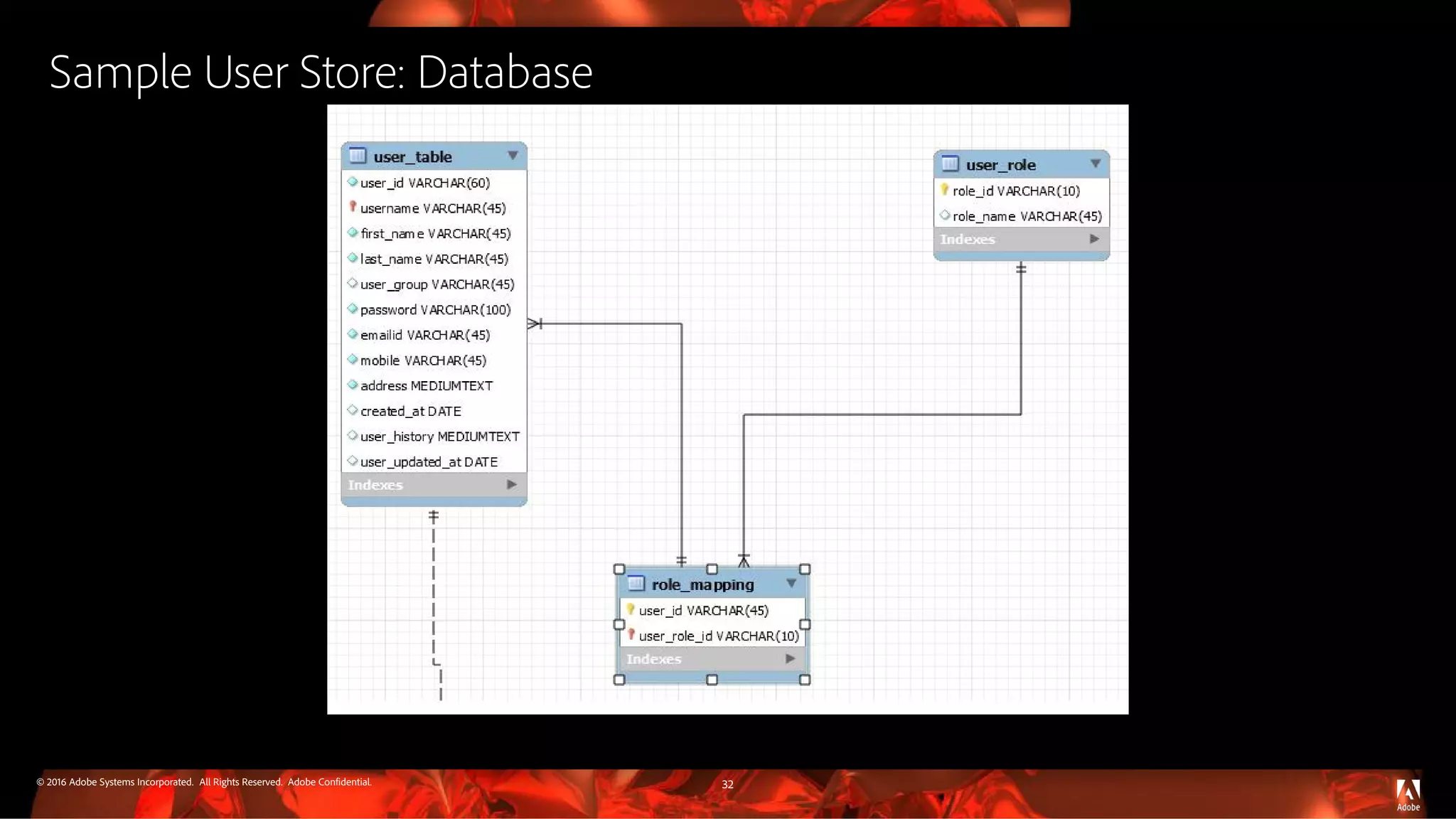Click the role_mapping table icon

pyautogui.click(x=636, y=584)
